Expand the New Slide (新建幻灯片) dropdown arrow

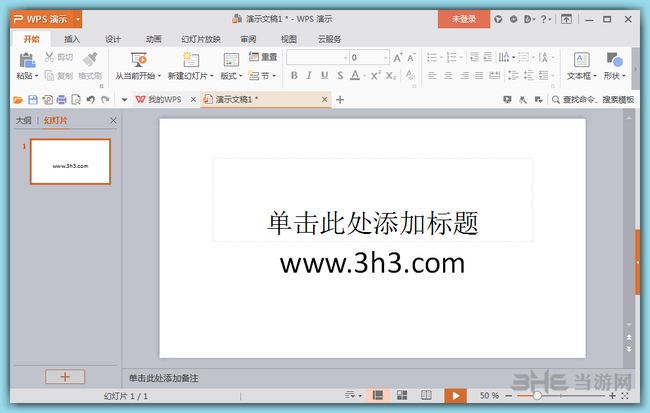(x=211, y=76)
